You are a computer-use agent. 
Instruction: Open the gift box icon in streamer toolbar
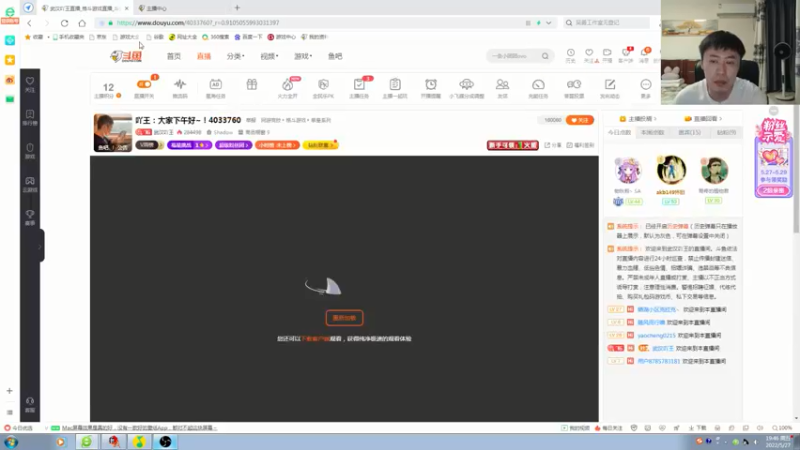(252, 84)
